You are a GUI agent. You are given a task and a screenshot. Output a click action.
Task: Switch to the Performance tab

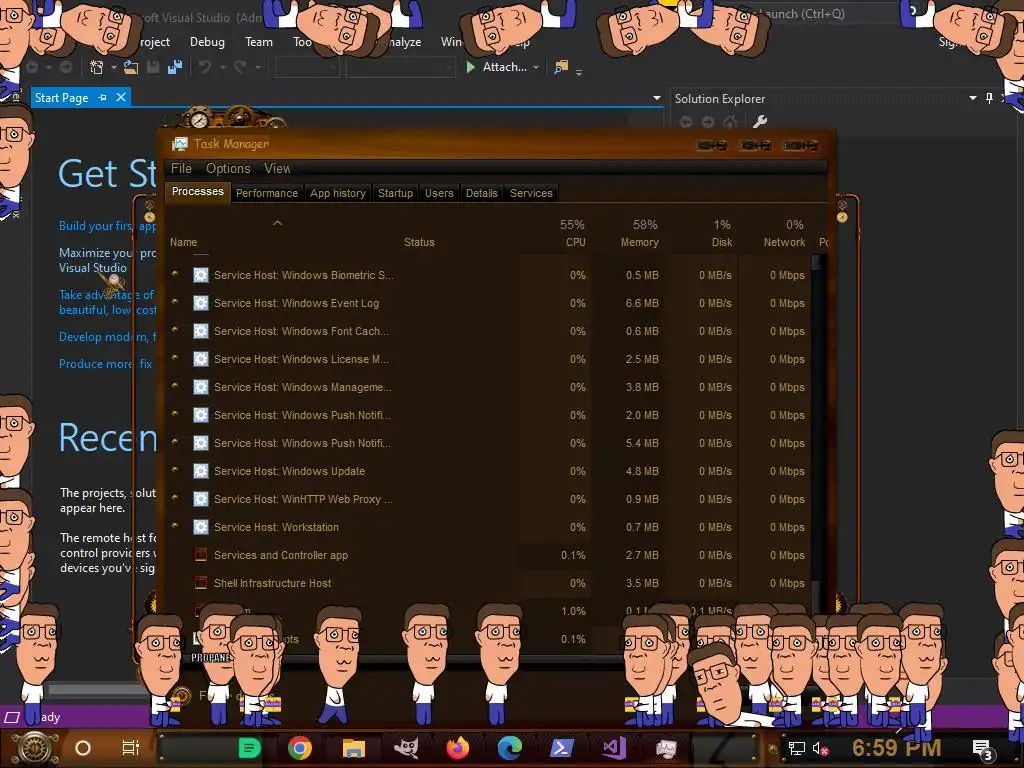point(266,193)
